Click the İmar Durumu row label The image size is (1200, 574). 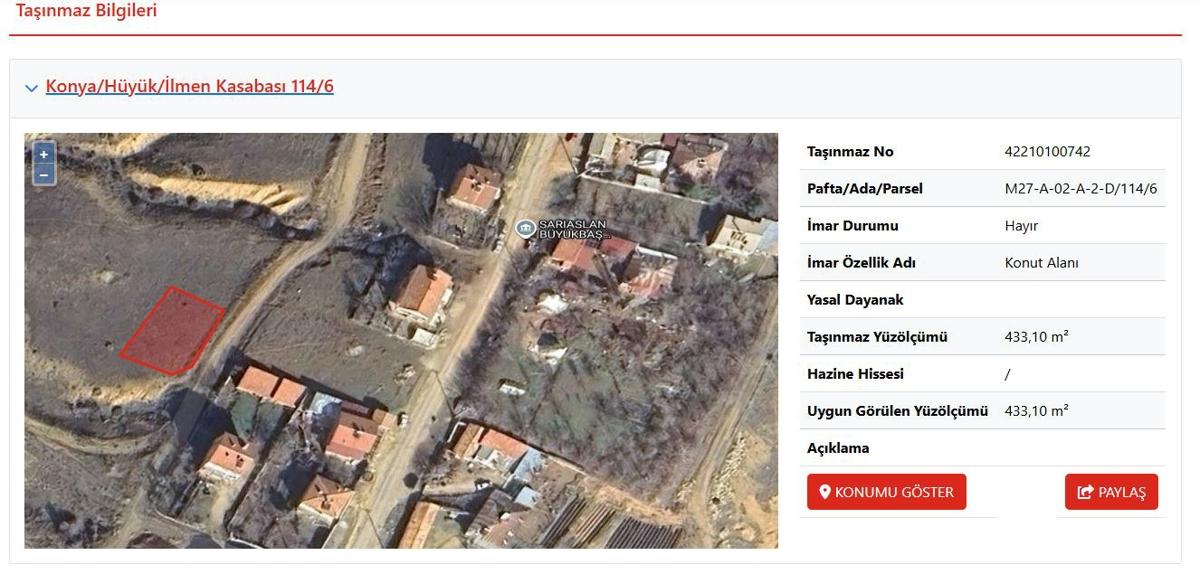tap(853, 226)
